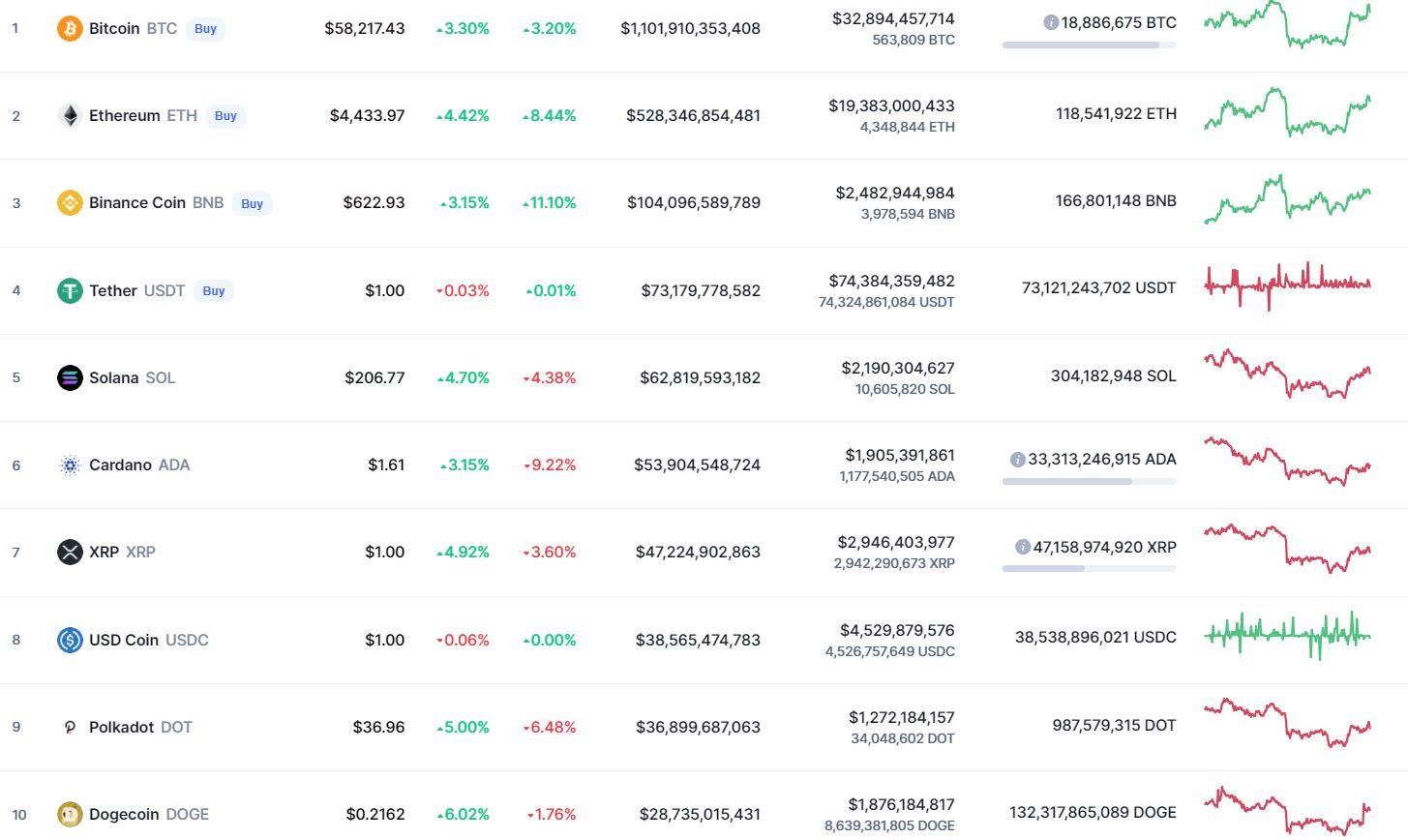Open the Dogecoin DOGE coin link
This screenshot has height=840, width=1408.
click(148, 815)
